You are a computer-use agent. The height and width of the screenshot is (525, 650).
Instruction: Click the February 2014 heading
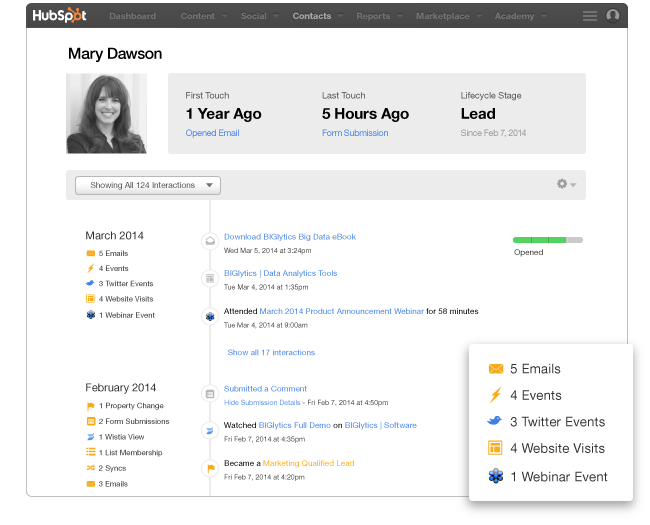tap(121, 387)
